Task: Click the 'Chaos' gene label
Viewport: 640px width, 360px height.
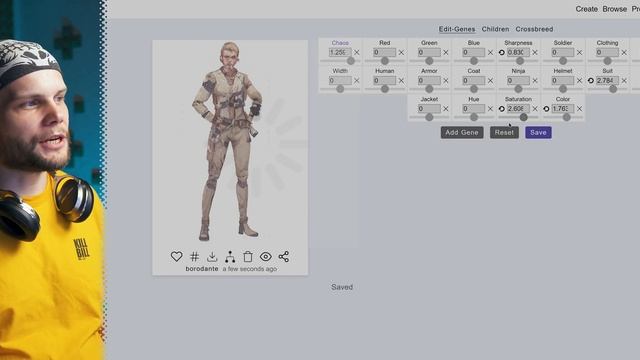Action: tap(340, 42)
